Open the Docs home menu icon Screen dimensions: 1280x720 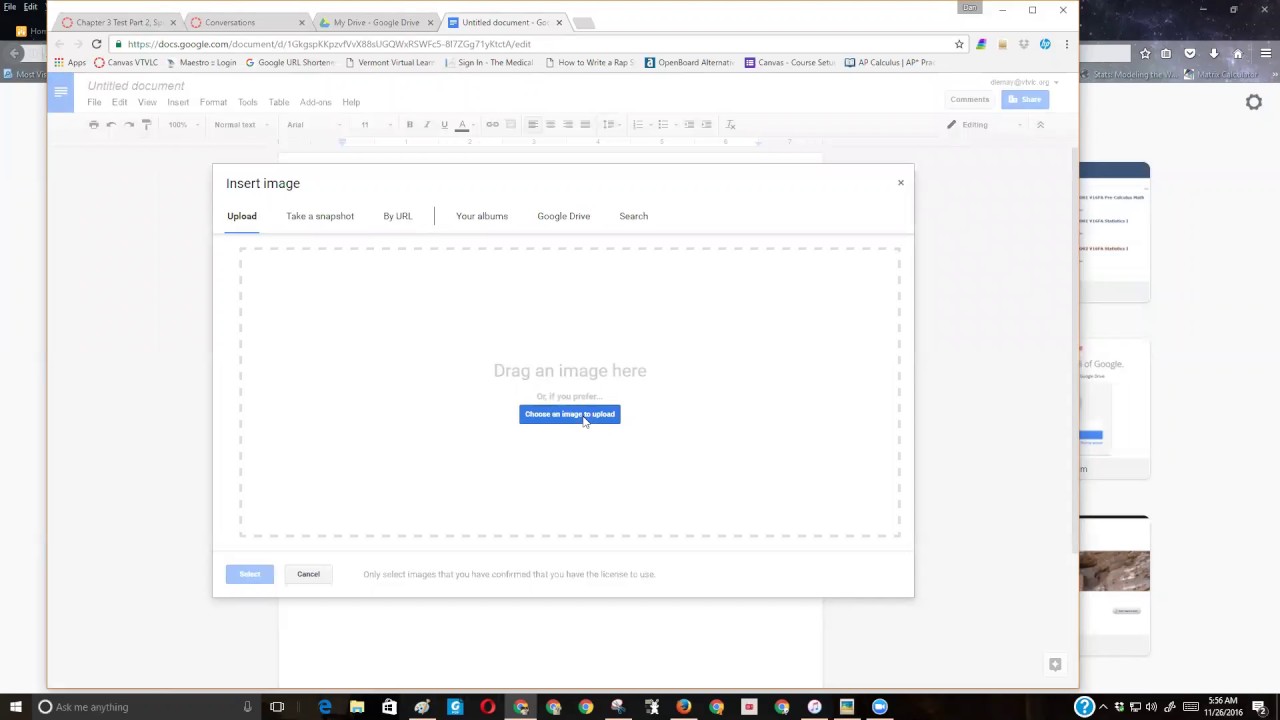click(x=61, y=93)
